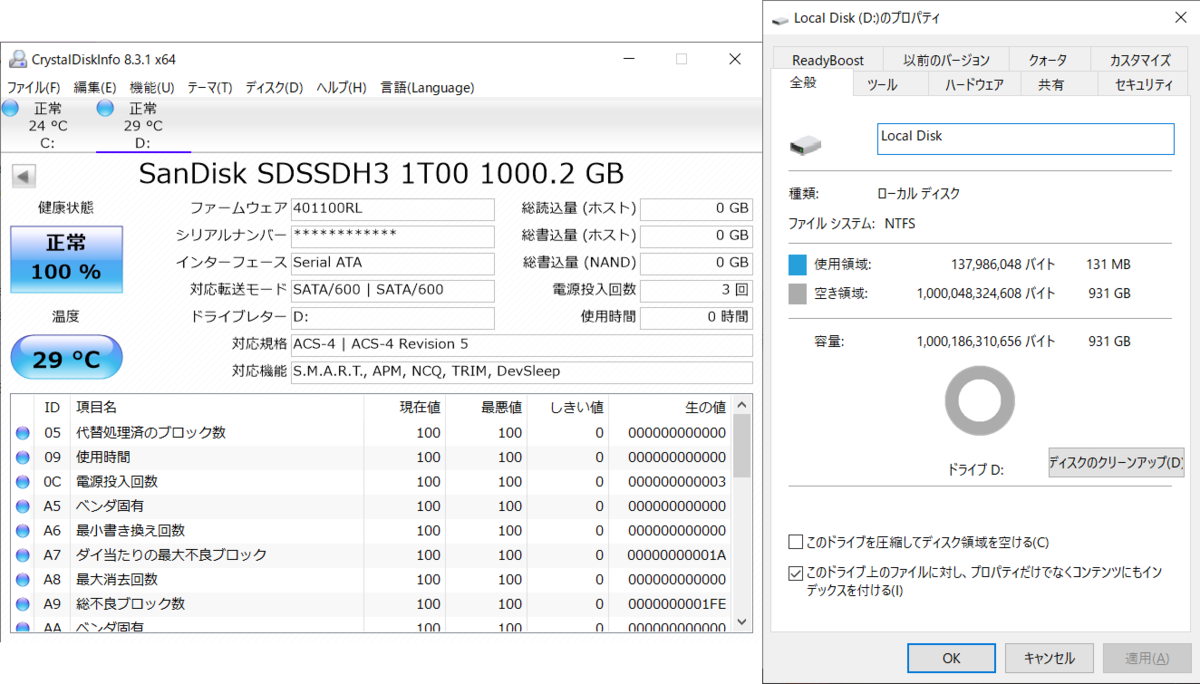1200x684 pixels.
Task: Switch to the セキュリティ tab
Action: pos(1144,85)
